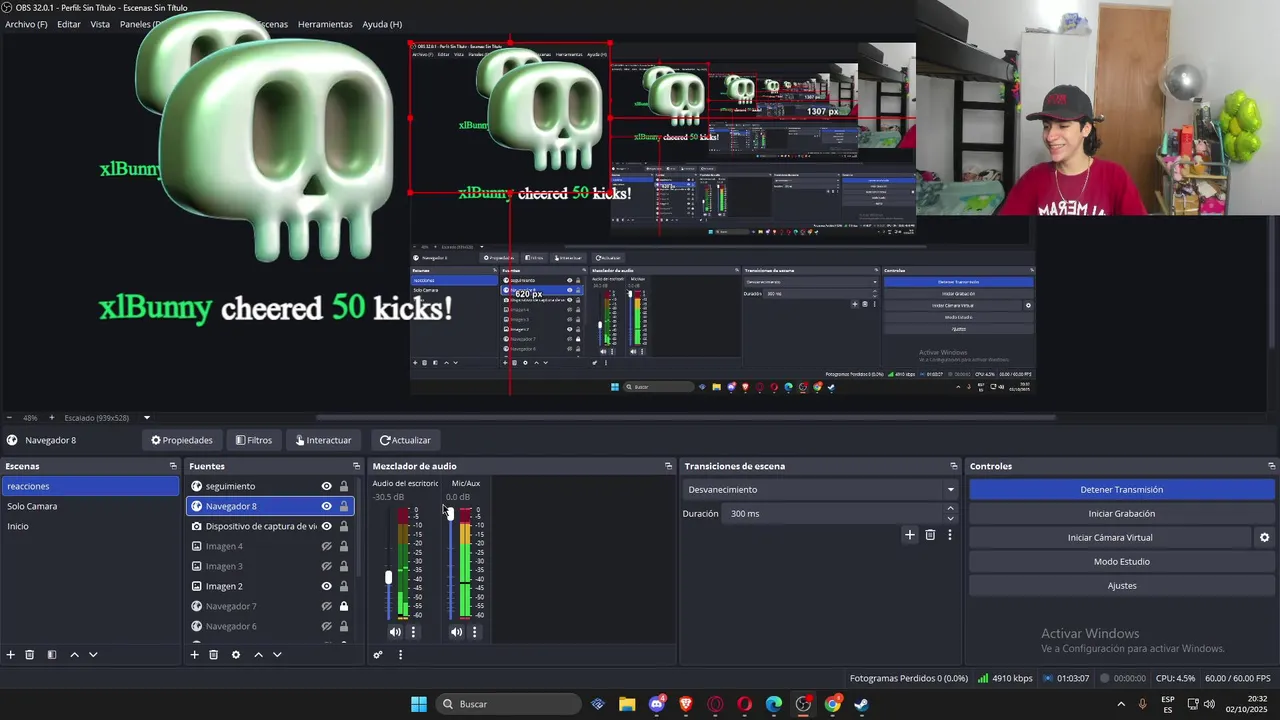
Task: Show hidden system tray icons chevron
Action: (1120, 704)
